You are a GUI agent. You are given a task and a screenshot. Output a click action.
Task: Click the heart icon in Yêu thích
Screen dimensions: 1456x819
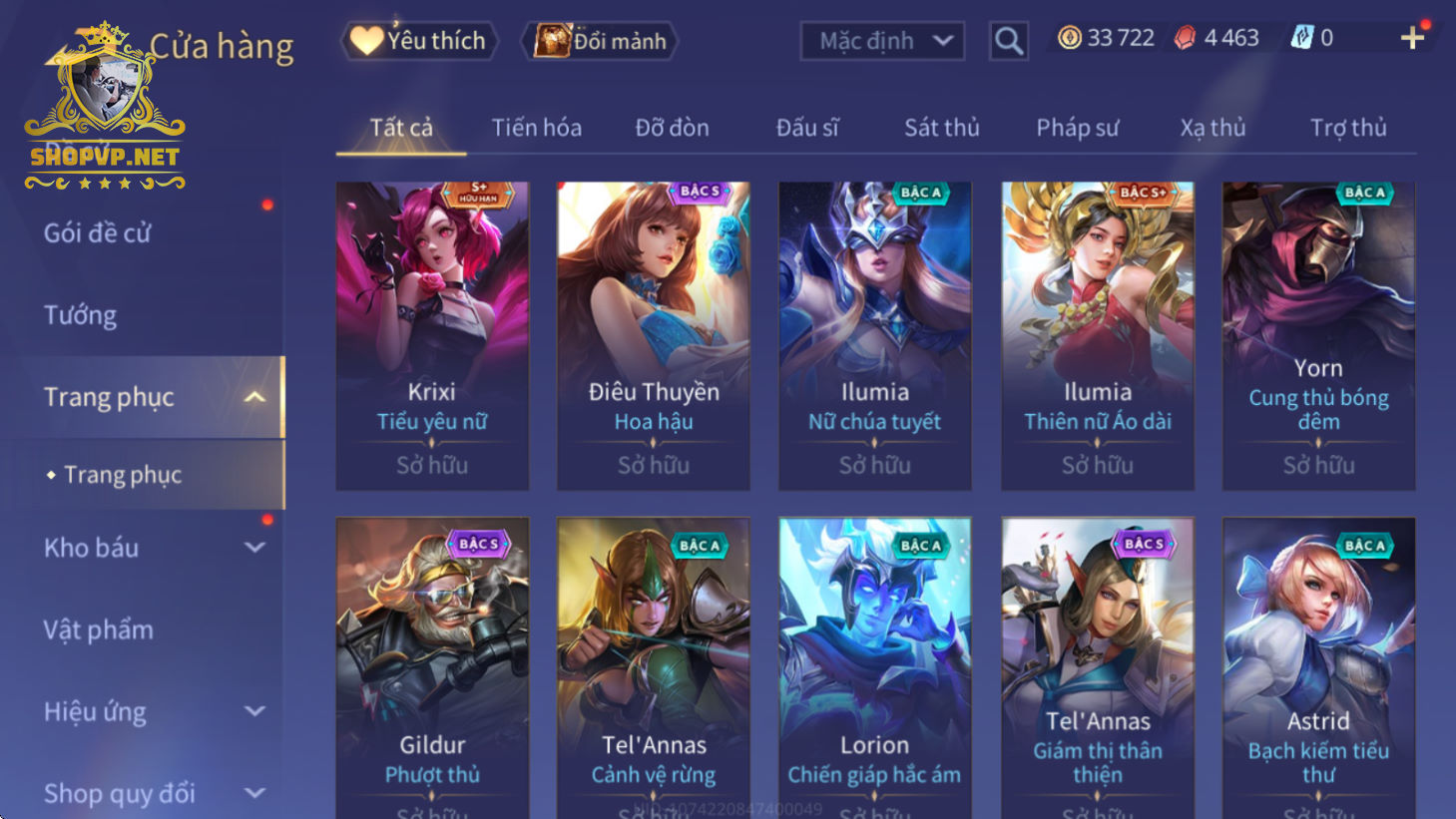coord(366,41)
